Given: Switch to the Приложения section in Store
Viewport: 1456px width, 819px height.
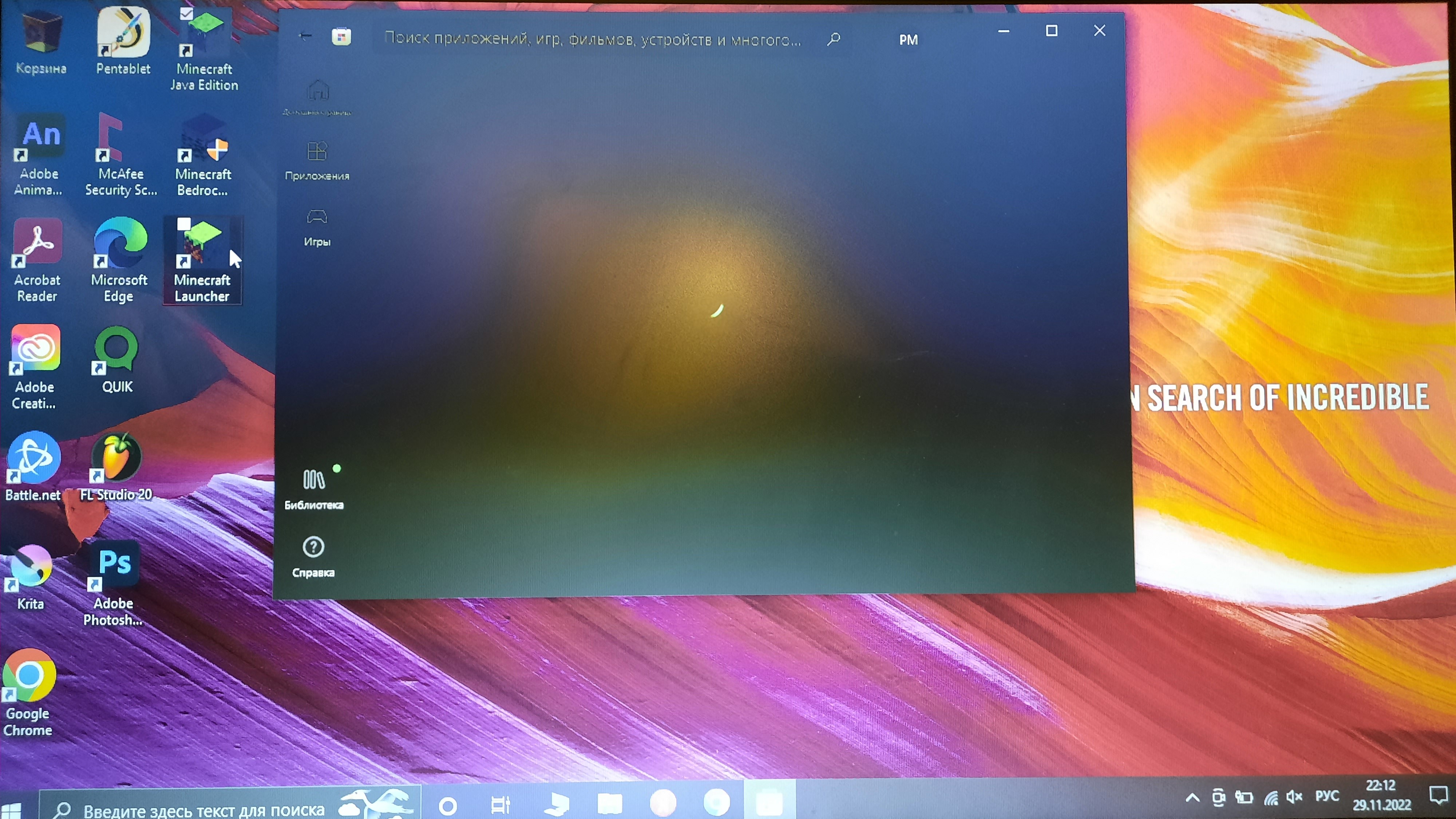Looking at the screenshot, I should [x=317, y=161].
